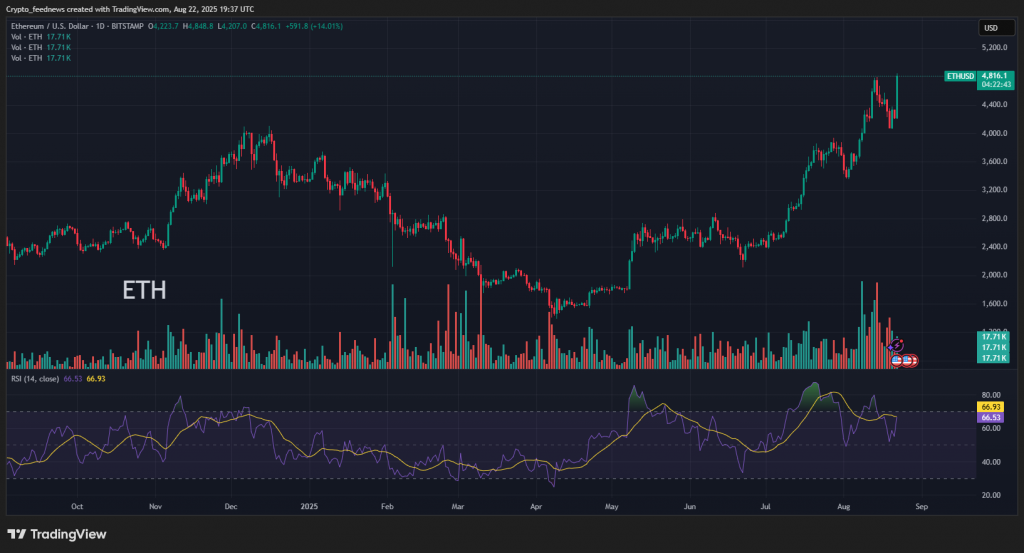1024x553 pixels.
Task: Click the Ethereum / U.S. Dollar chart title
Action: tap(75, 27)
